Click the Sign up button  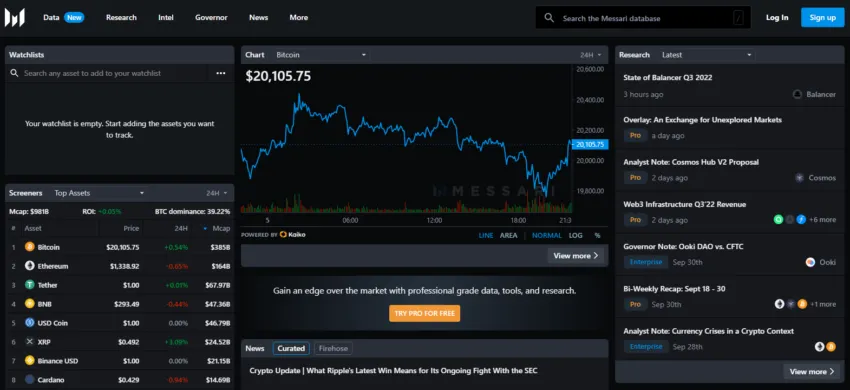pos(822,17)
